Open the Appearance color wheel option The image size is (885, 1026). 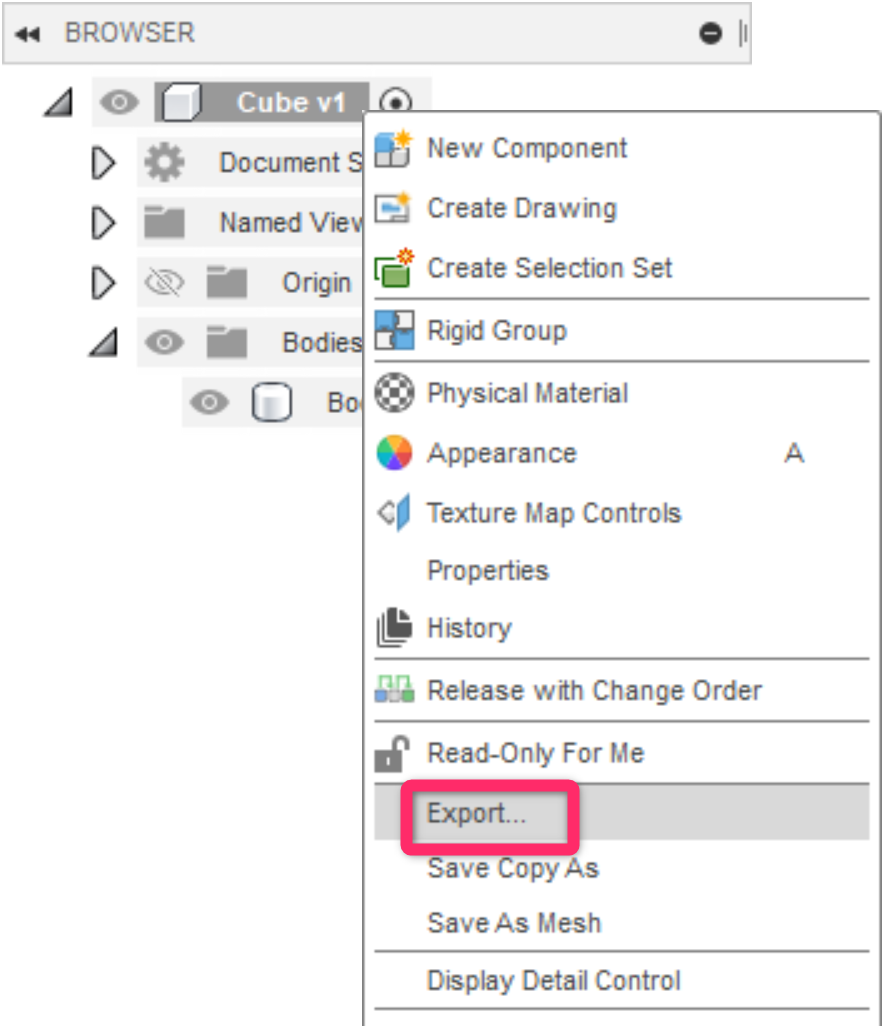click(x=393, y=454)
